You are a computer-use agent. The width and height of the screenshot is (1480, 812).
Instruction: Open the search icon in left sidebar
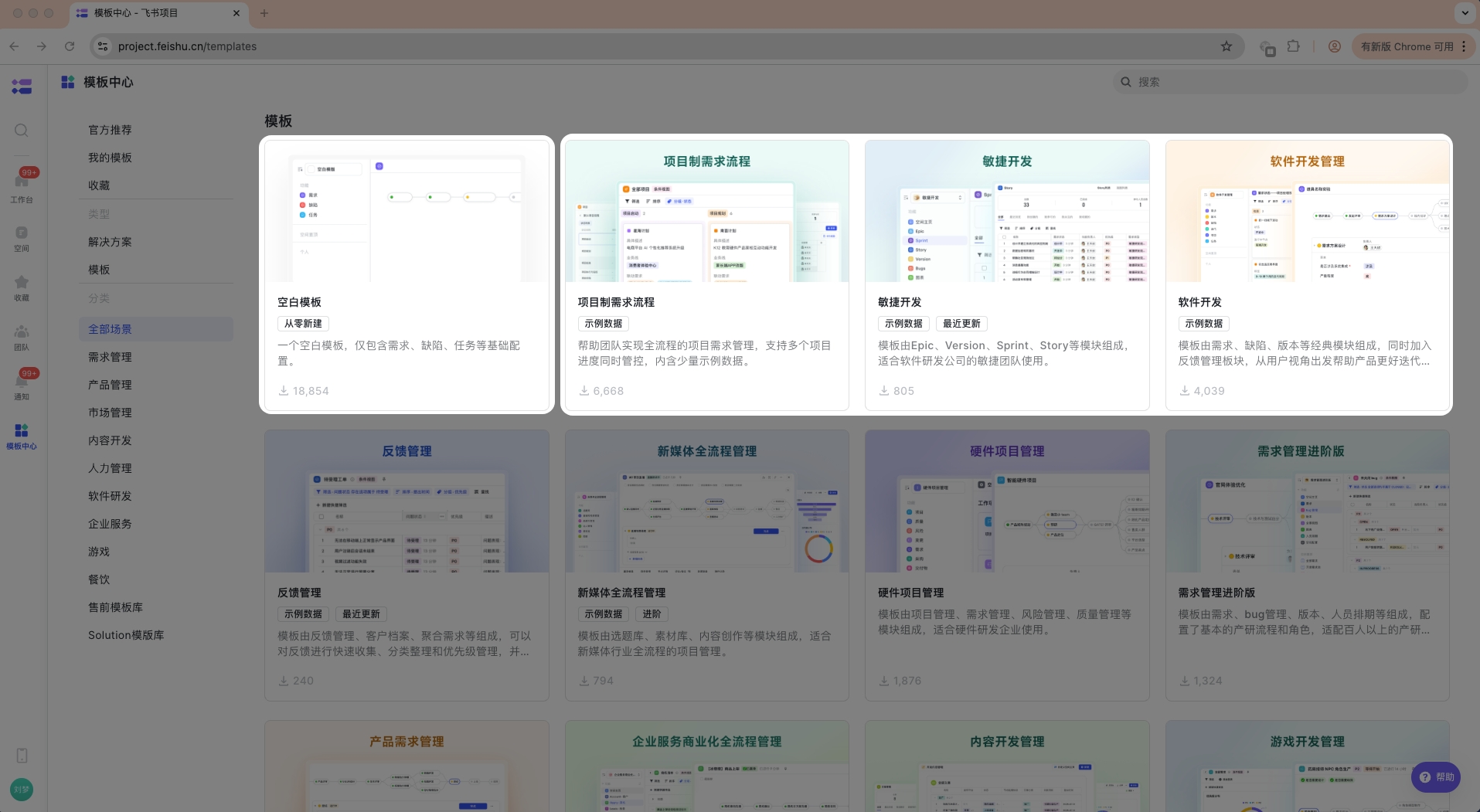22,130
